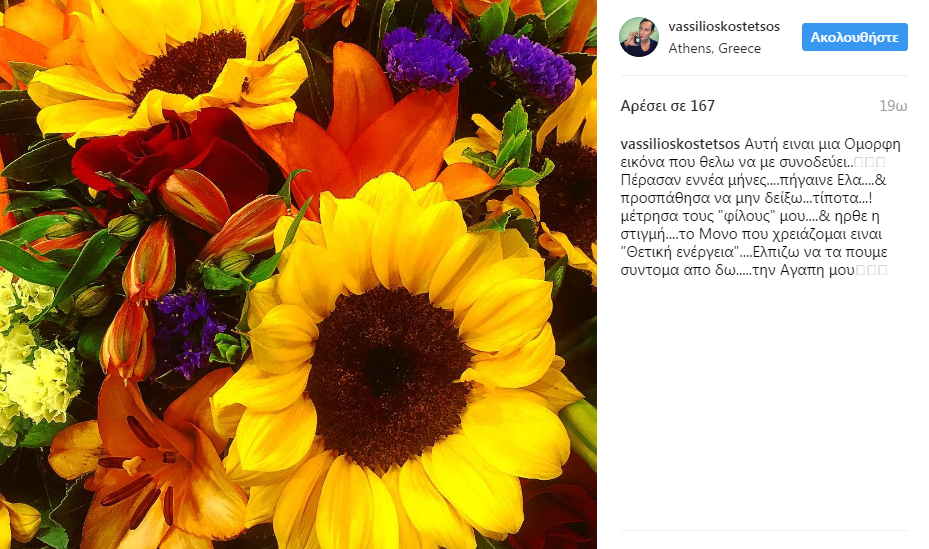This screenshot has height=549, width=929.
Task: Click the emoji boxes after Αγαπη μου
Action: [x=872, y=271]
